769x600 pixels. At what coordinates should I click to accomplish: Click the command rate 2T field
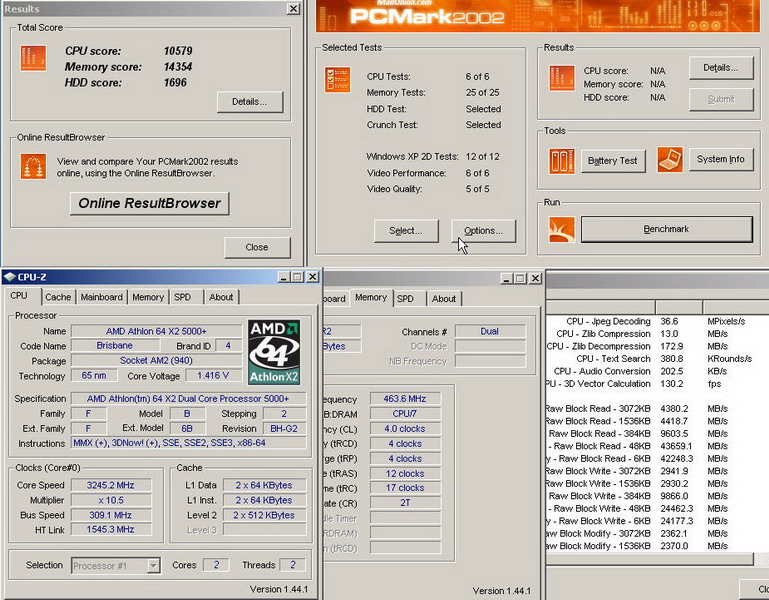[405, 503]
